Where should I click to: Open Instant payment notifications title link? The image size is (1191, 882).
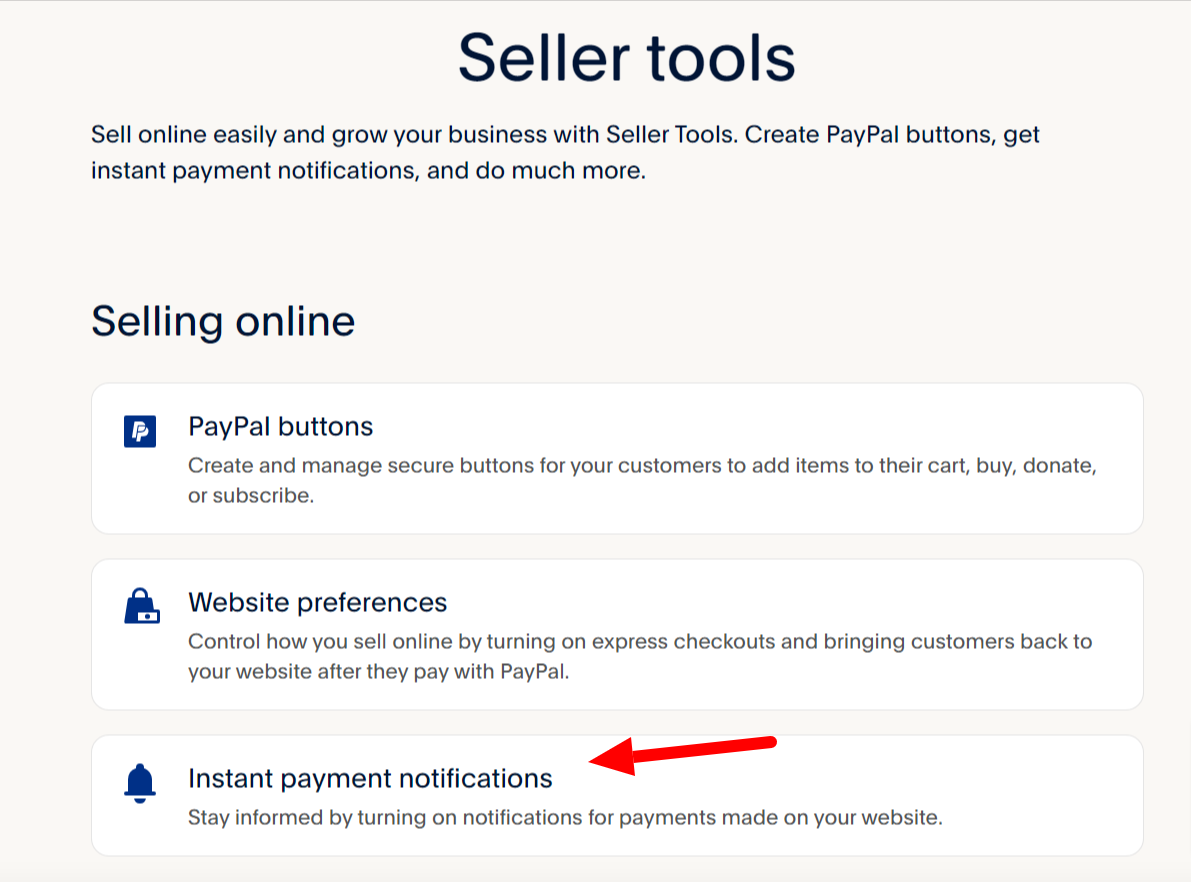point(370,779)
